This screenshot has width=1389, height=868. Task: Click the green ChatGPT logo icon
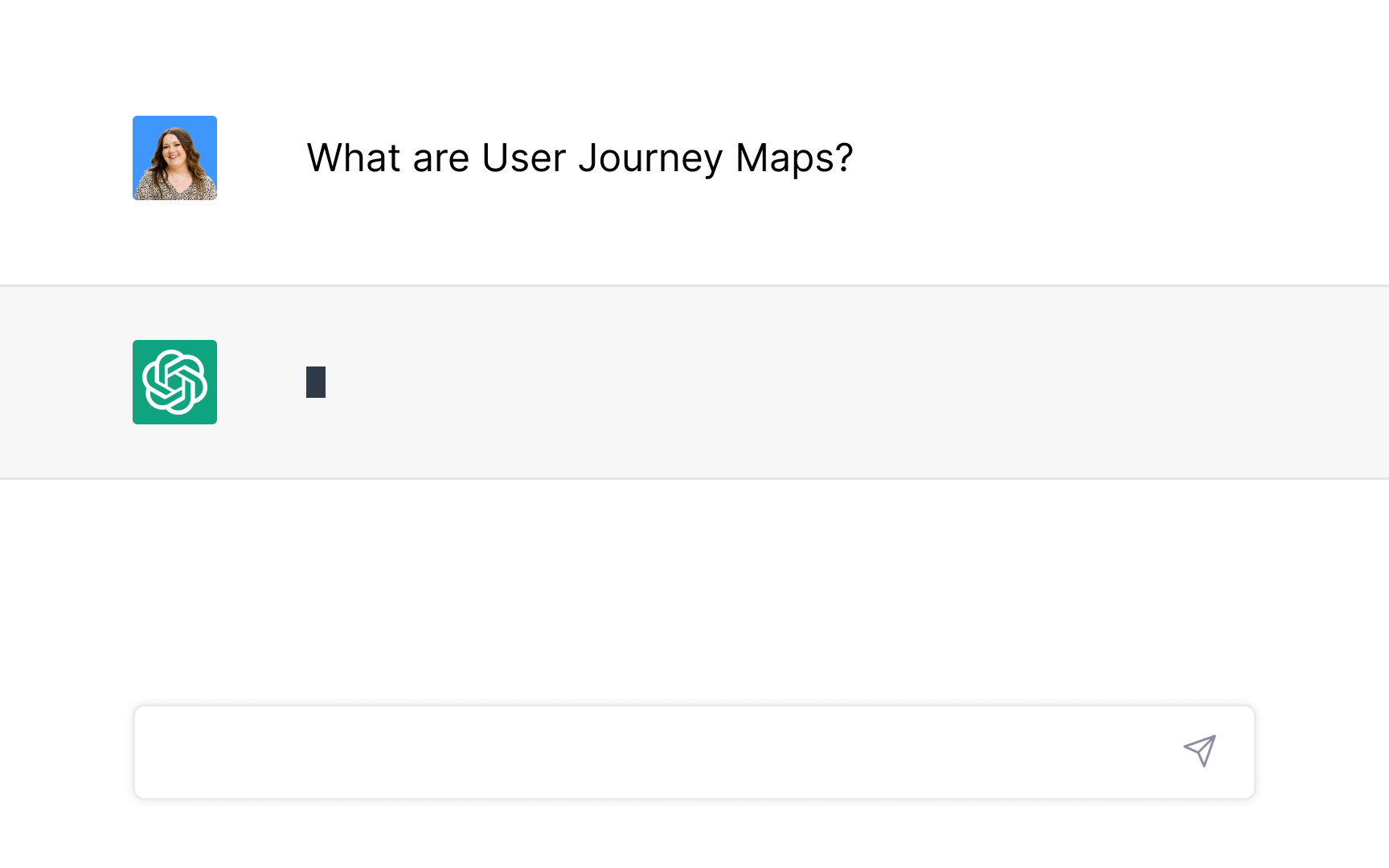174,382
